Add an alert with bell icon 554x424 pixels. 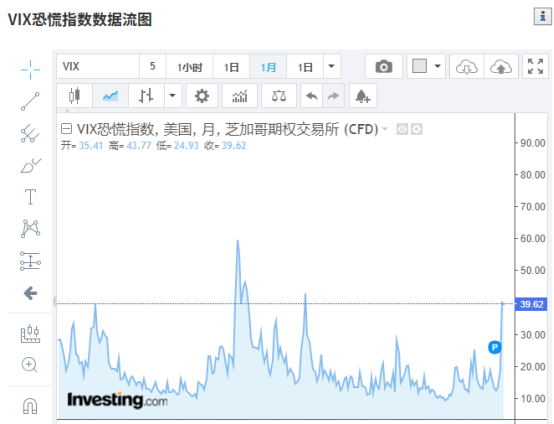[363, 96]
